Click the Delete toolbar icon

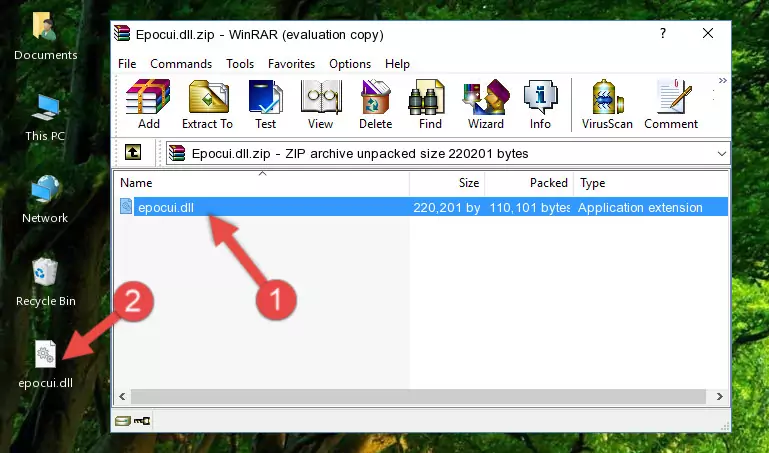tap(375, 104)
